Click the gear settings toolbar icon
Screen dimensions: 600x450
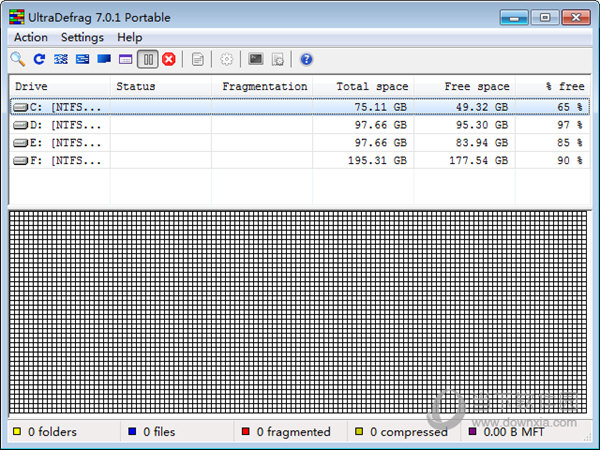click(x=227, y=59)
